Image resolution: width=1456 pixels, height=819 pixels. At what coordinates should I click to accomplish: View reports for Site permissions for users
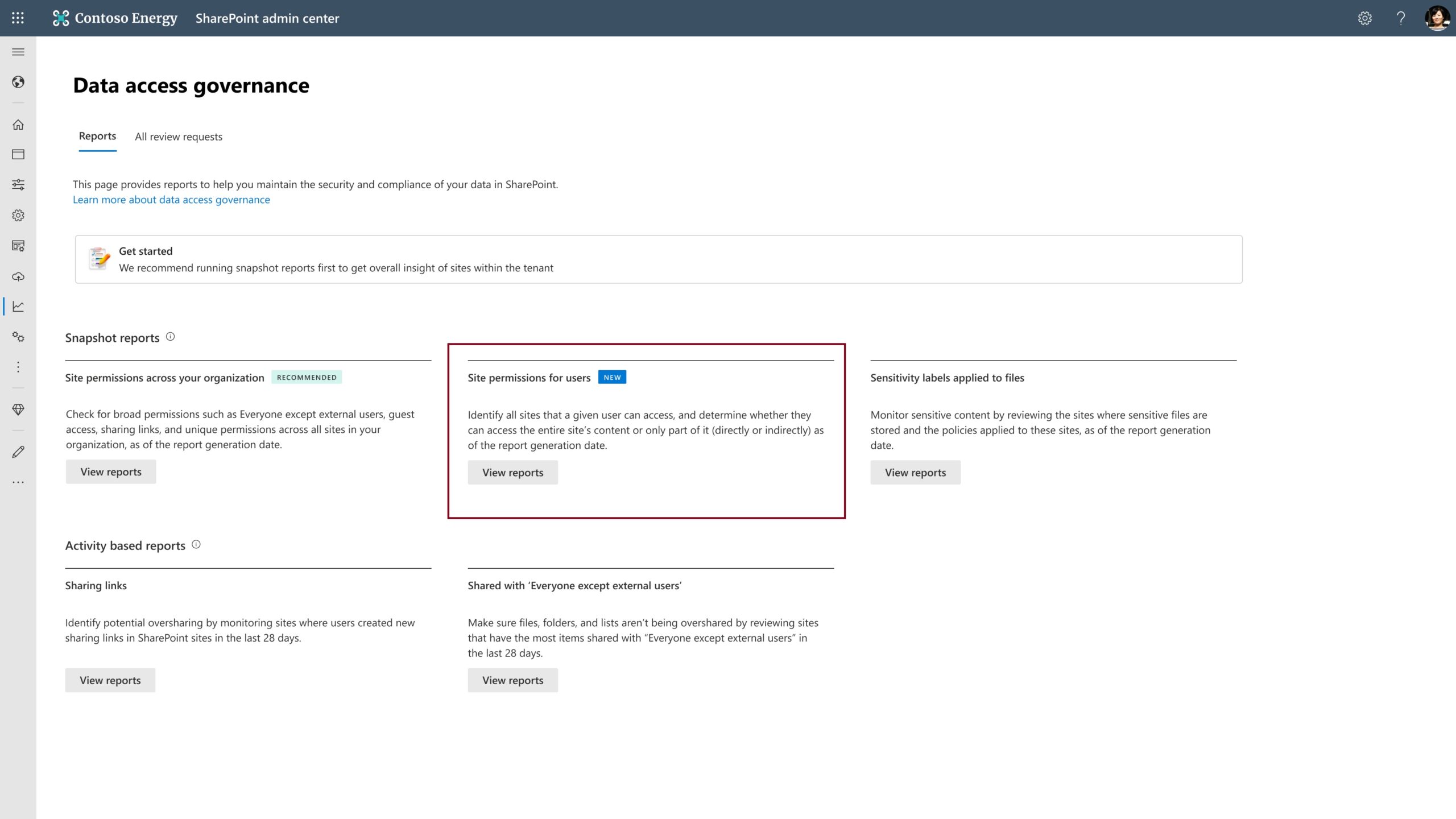click(x=512, y=473)
